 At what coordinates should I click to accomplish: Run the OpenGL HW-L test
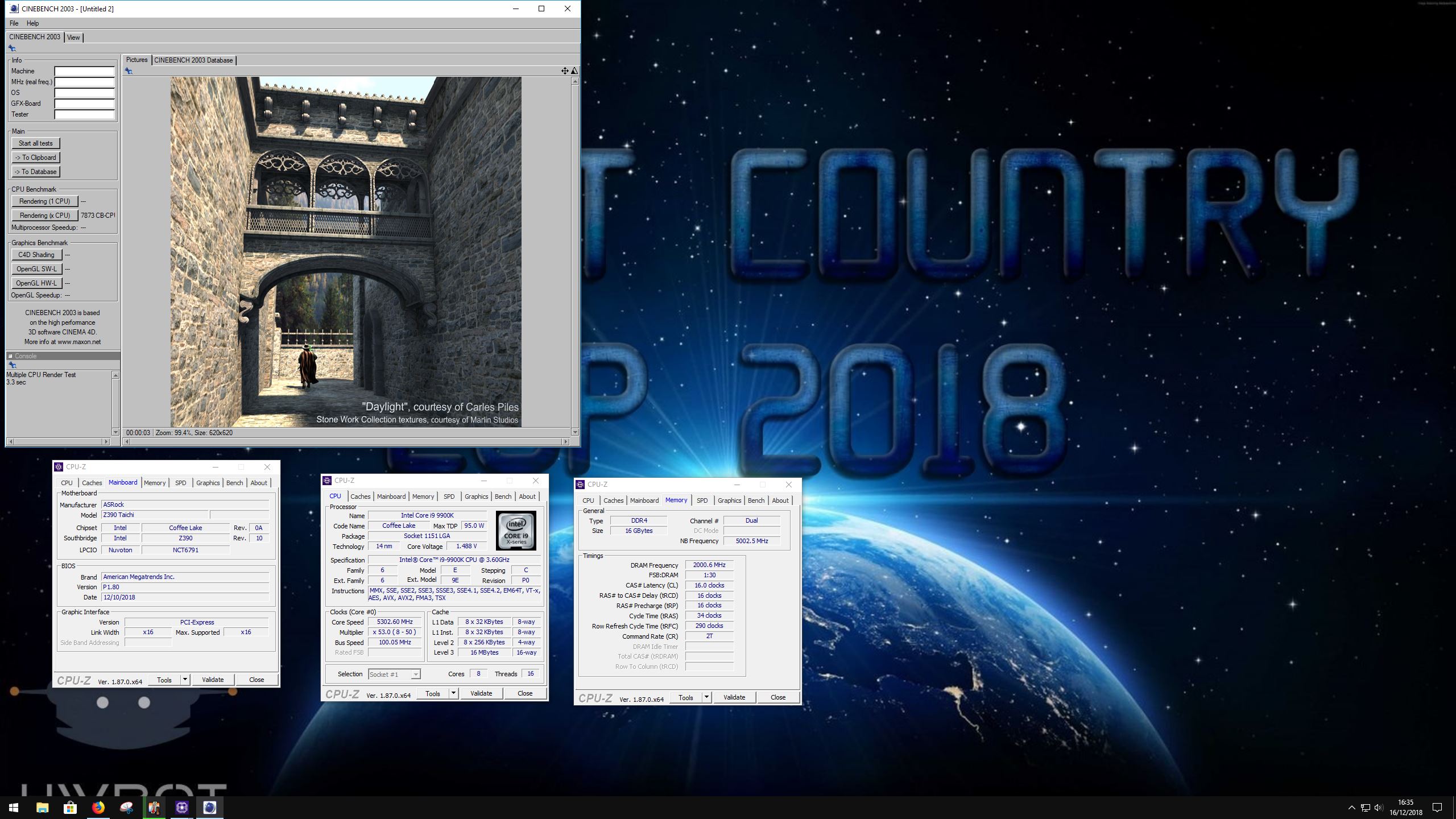tap(36, 283)
